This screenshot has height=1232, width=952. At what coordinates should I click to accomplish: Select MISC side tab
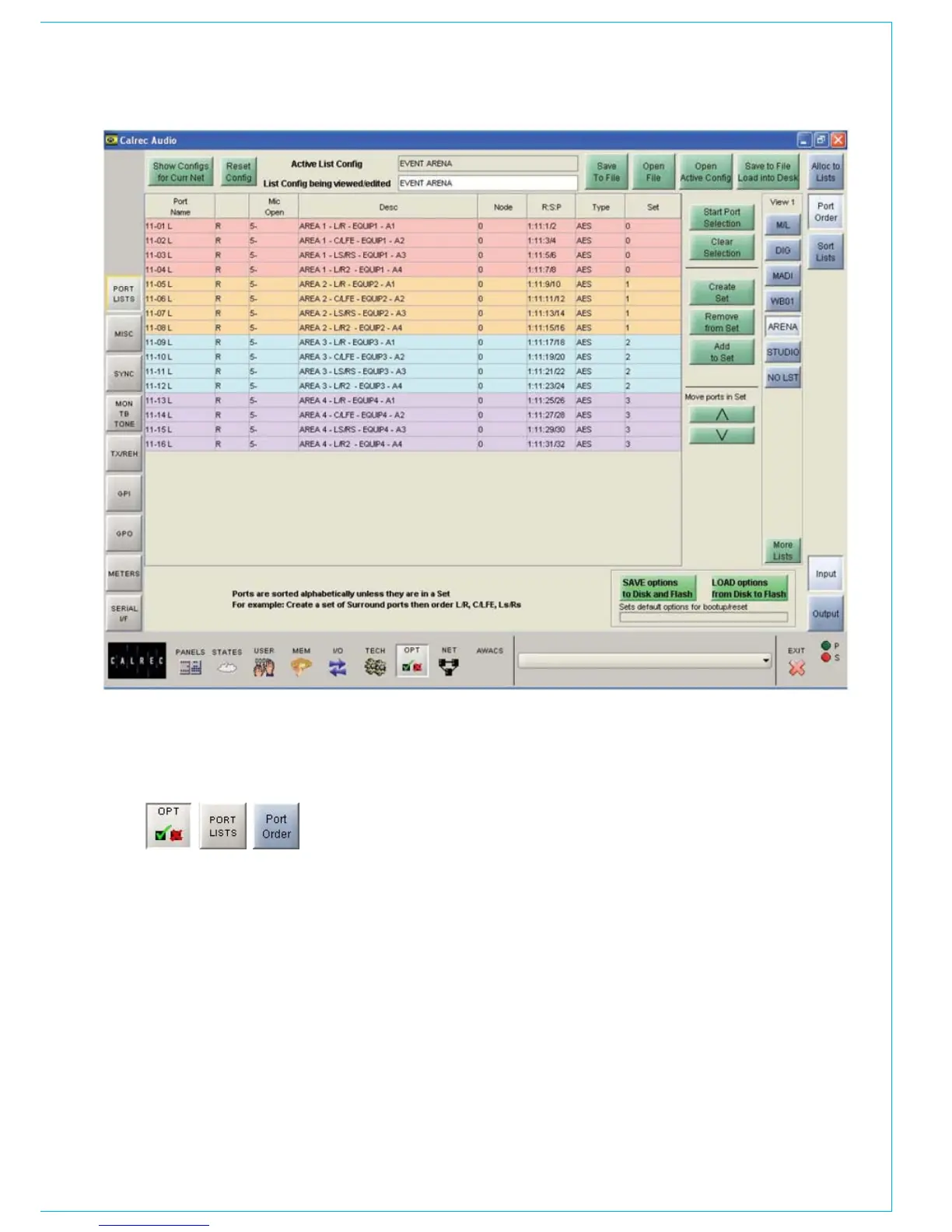coord(124,334)
